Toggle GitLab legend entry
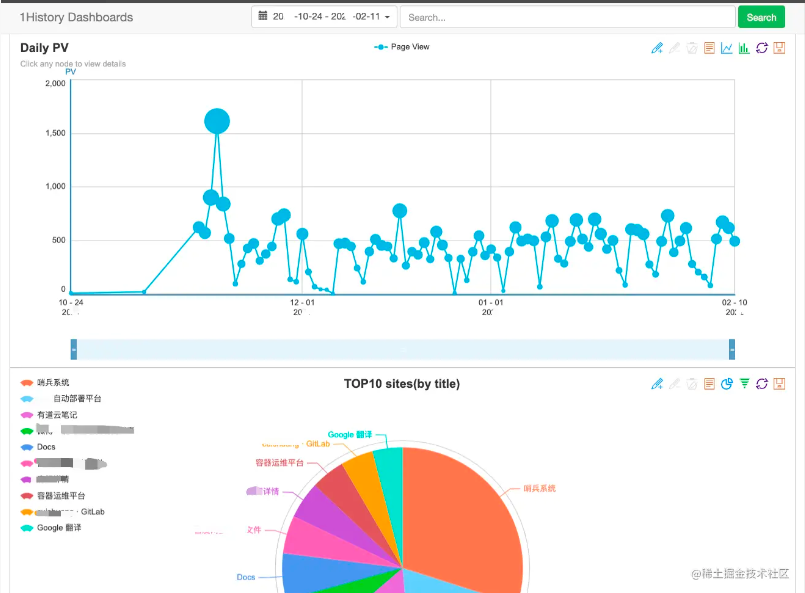805x593 pixels. (62, 512)
